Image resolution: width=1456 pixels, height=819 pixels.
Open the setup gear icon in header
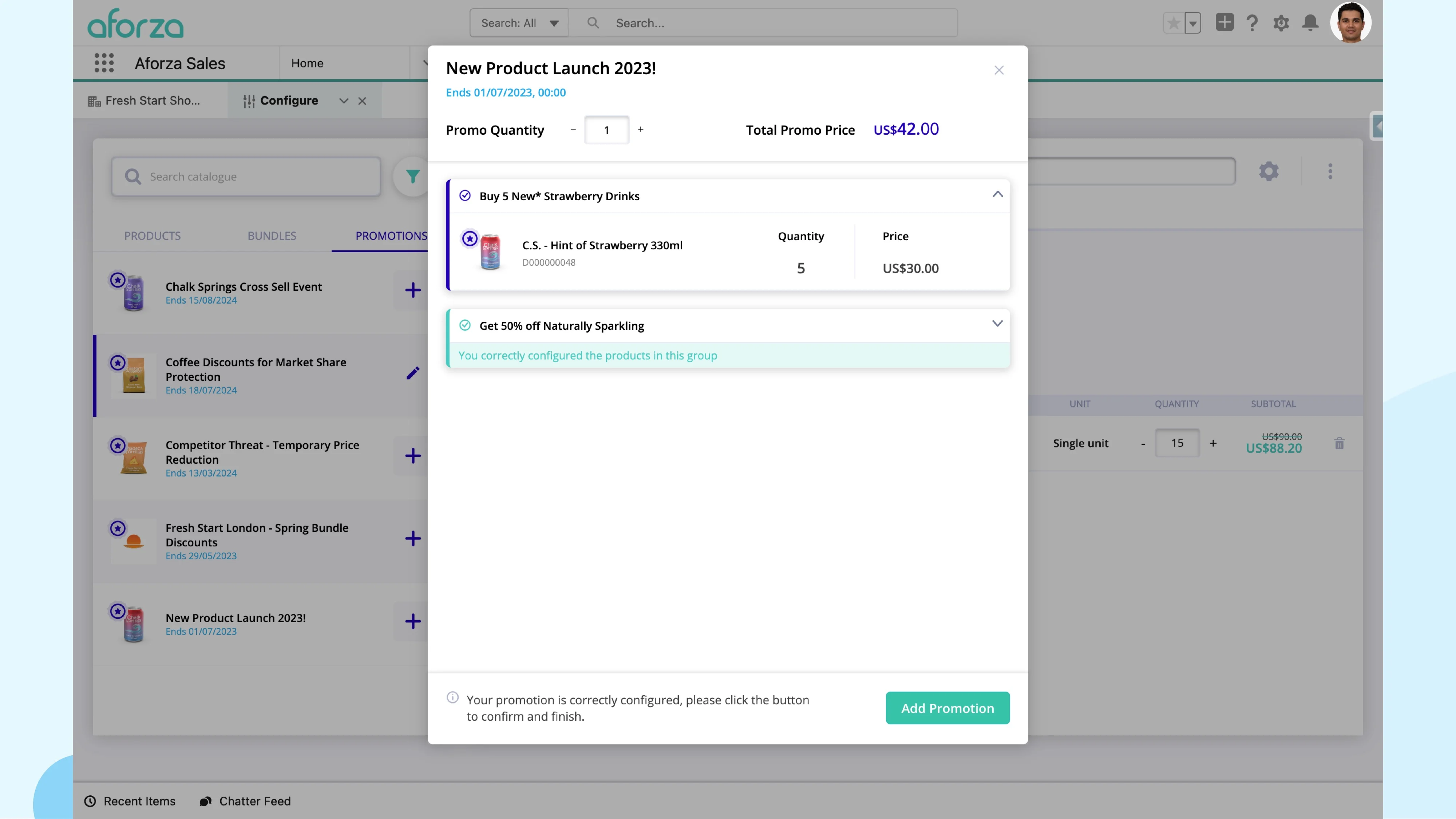pyautogui.click(x=1281, y=23)
